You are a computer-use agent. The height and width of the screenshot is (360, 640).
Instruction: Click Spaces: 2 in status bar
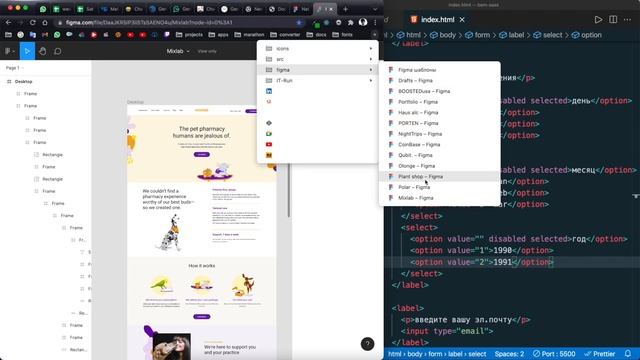point(509,354)
